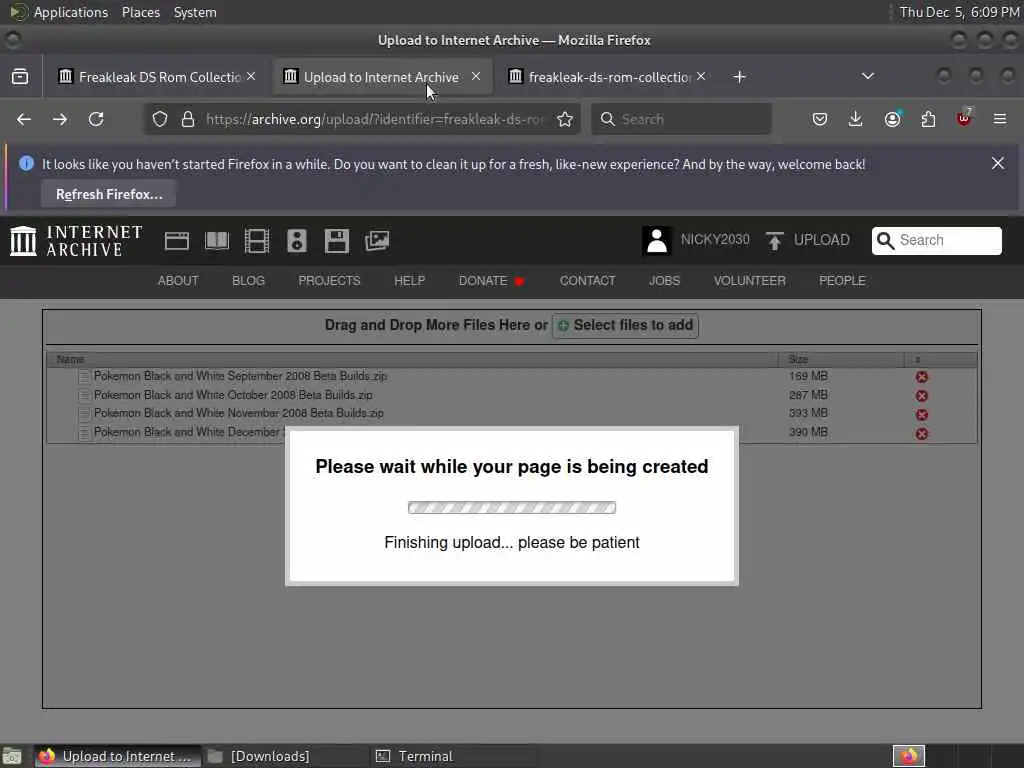Image resolution: width=1024 pixels, height=768 pixels.
Task: Click the site padlock icon
Action: (188, 119)
